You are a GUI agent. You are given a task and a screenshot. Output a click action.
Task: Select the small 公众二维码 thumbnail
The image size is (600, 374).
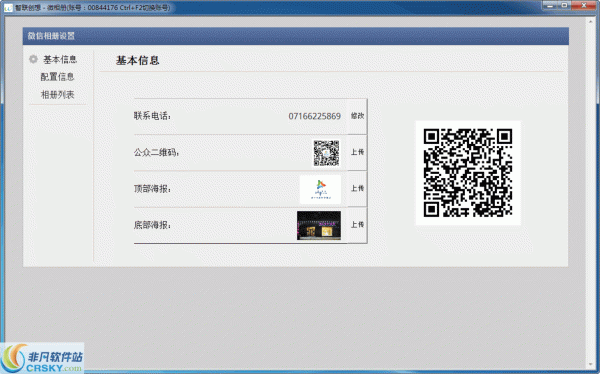[x=326, y=153]
